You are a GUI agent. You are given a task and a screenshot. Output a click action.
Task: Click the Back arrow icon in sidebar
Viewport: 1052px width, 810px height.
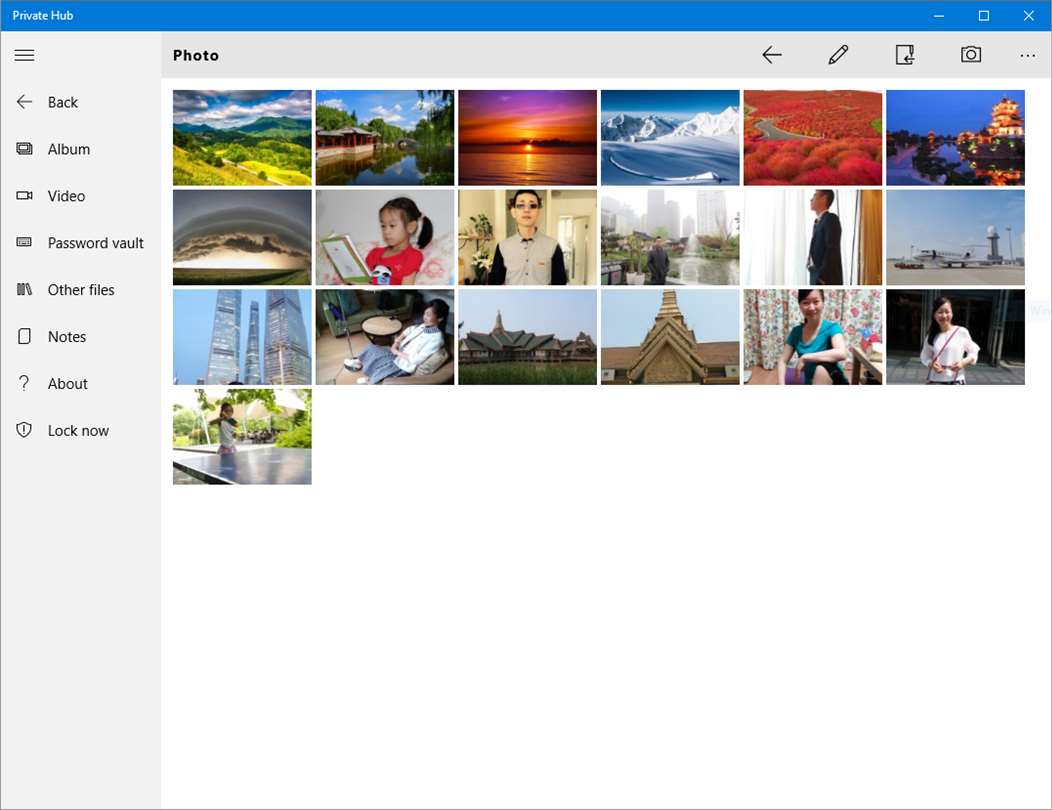[24, 102]
